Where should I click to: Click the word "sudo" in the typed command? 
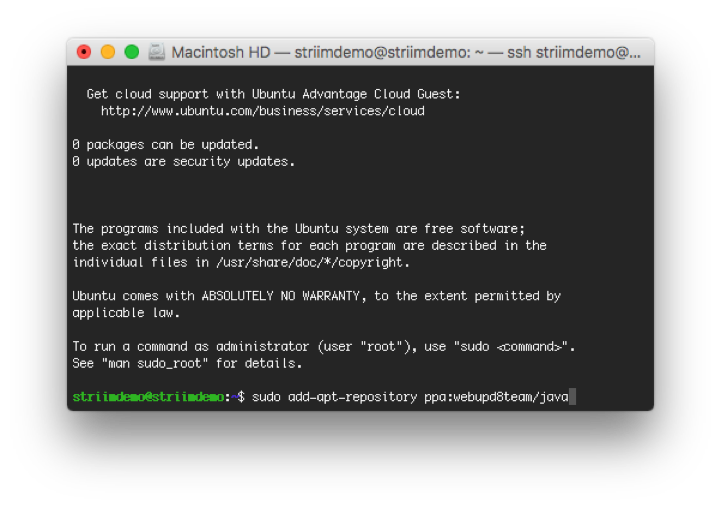tap(266, 397)
